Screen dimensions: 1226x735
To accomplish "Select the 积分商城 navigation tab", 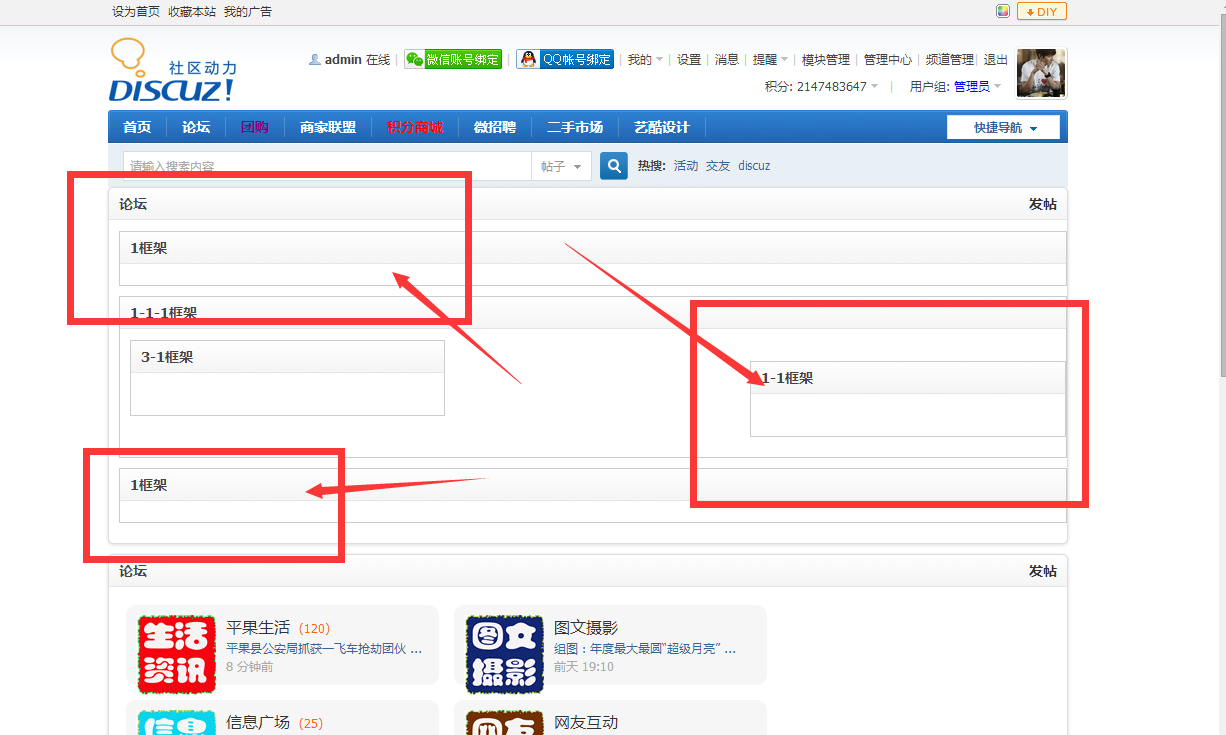I will [x=415, y=127].
